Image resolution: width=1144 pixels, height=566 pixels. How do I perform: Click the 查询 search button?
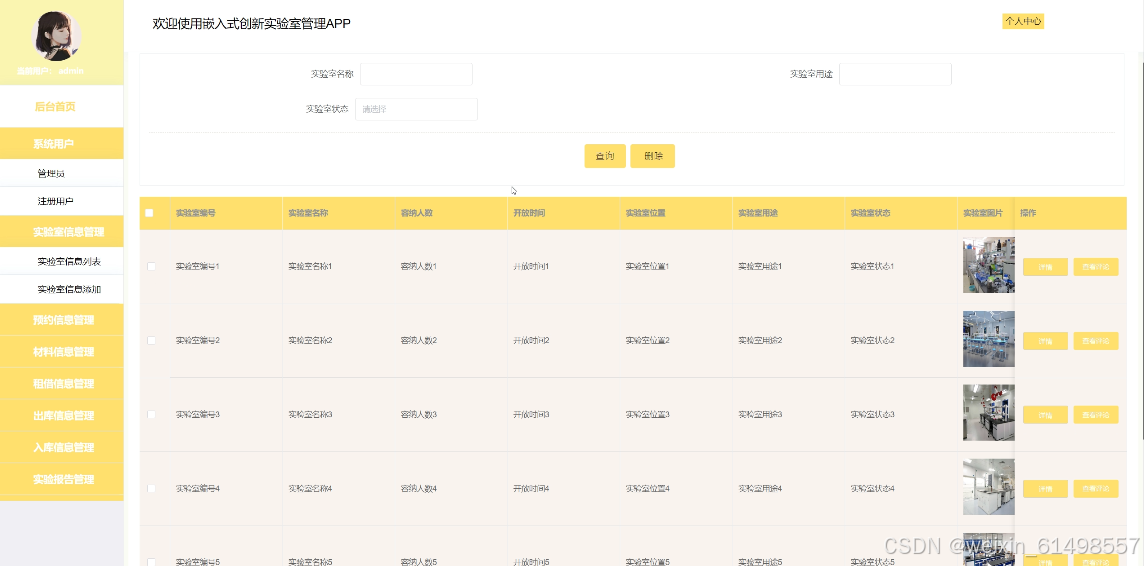coord(605,156)
